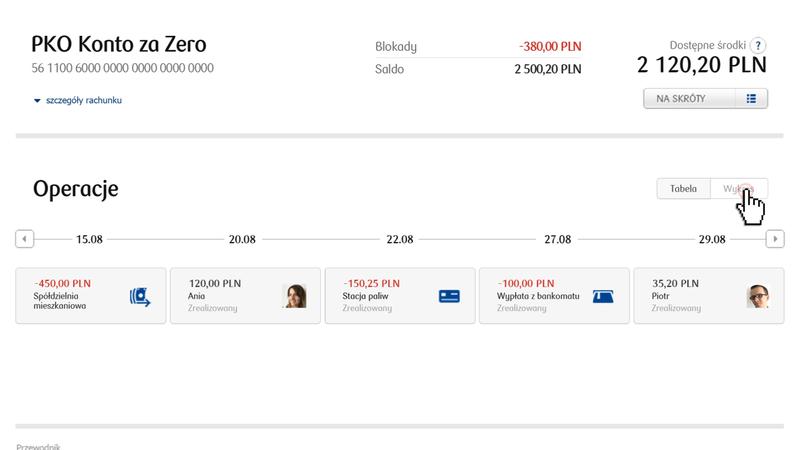Image resolution: width=800 pixels, height=450 pixels.
Task: Click the Przewodnik link at the bottom
Action: pyautogui.click(x=38, y=446)
